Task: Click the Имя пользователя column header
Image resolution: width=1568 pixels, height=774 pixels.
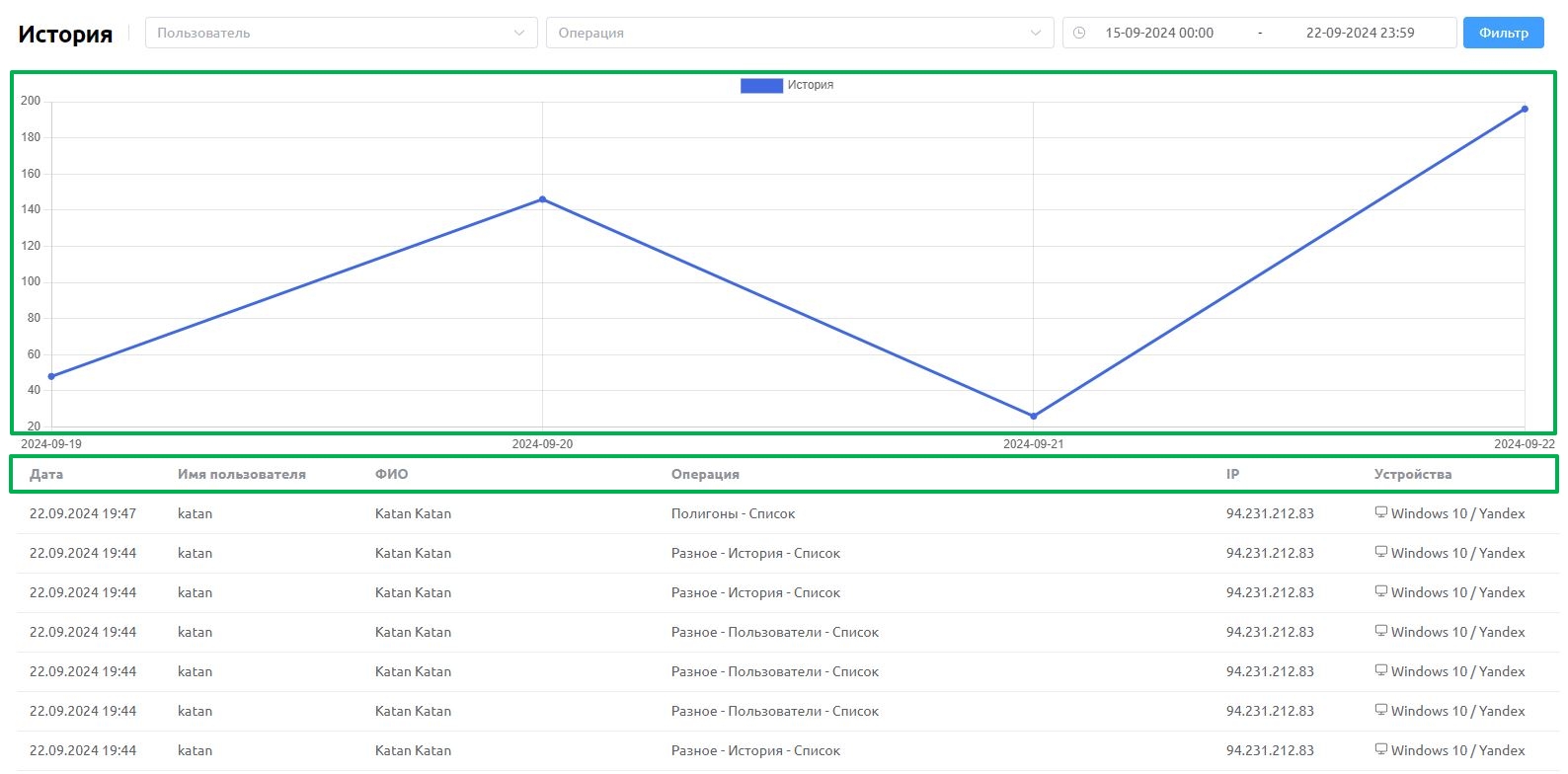Action: (x=242, y=474)
